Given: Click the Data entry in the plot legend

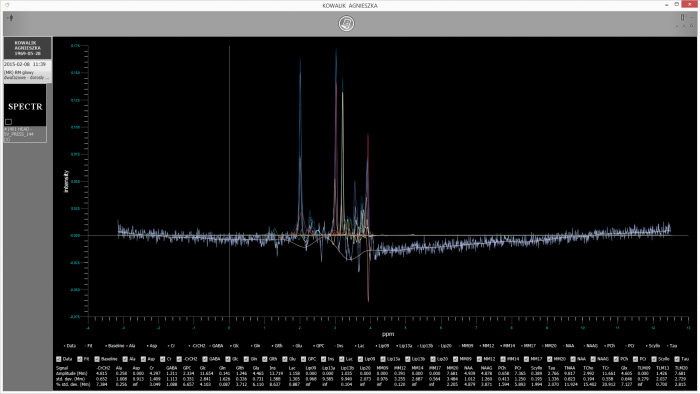Looking at the screenshot, I should [70, 346].
